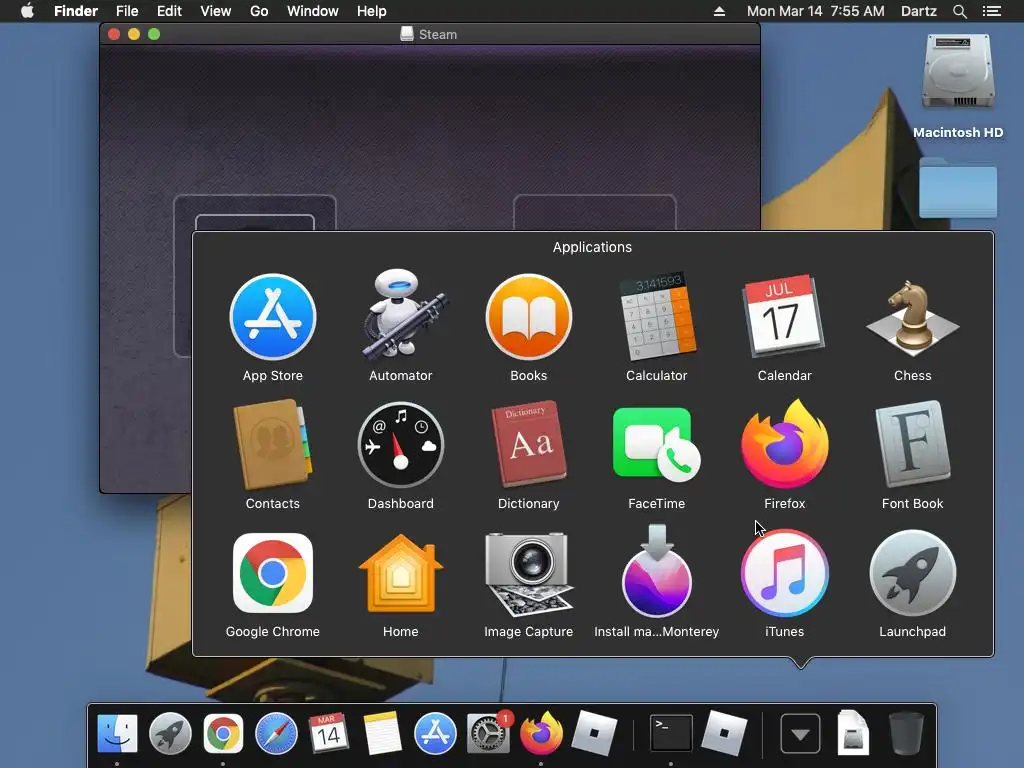Open the File menu
The height and width of the screenshot is (768, 1024).
tap(127, 11)
